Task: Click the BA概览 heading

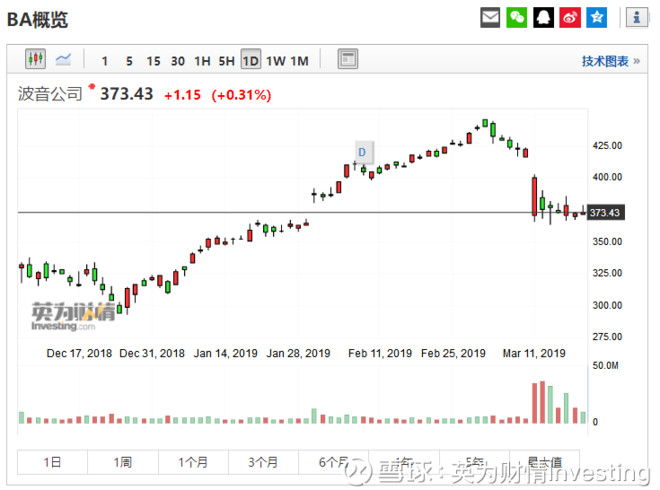Action: [37, 20]
